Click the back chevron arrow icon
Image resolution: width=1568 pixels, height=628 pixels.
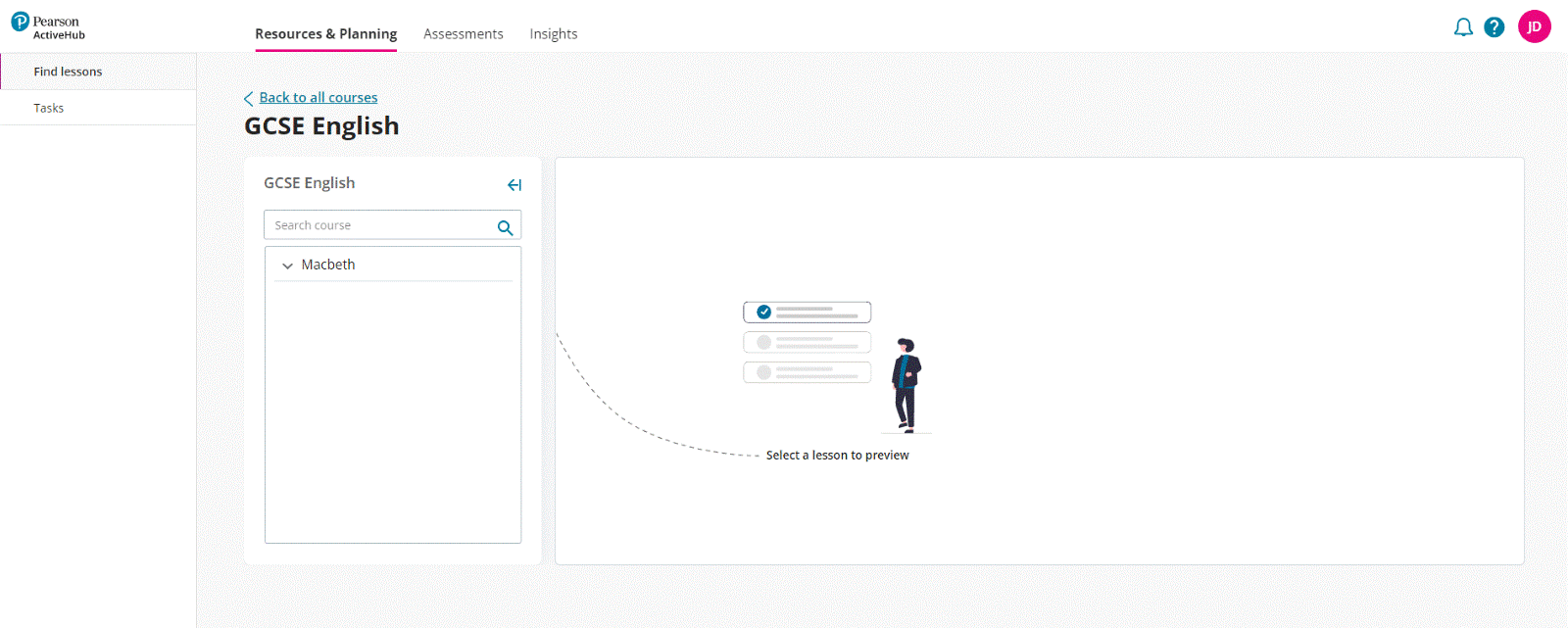(x=249, y=99)
